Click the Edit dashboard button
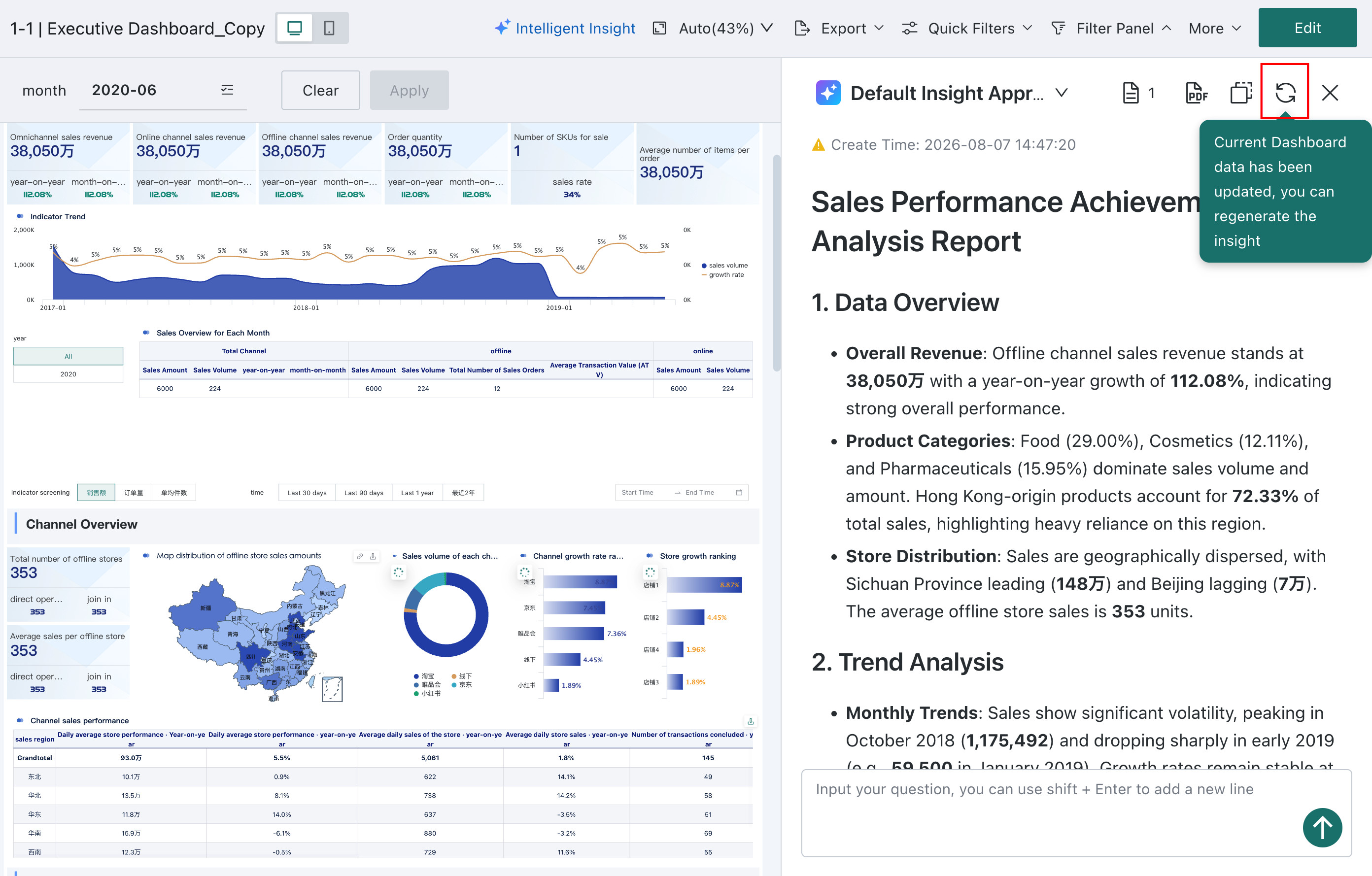 [1307, 27]
